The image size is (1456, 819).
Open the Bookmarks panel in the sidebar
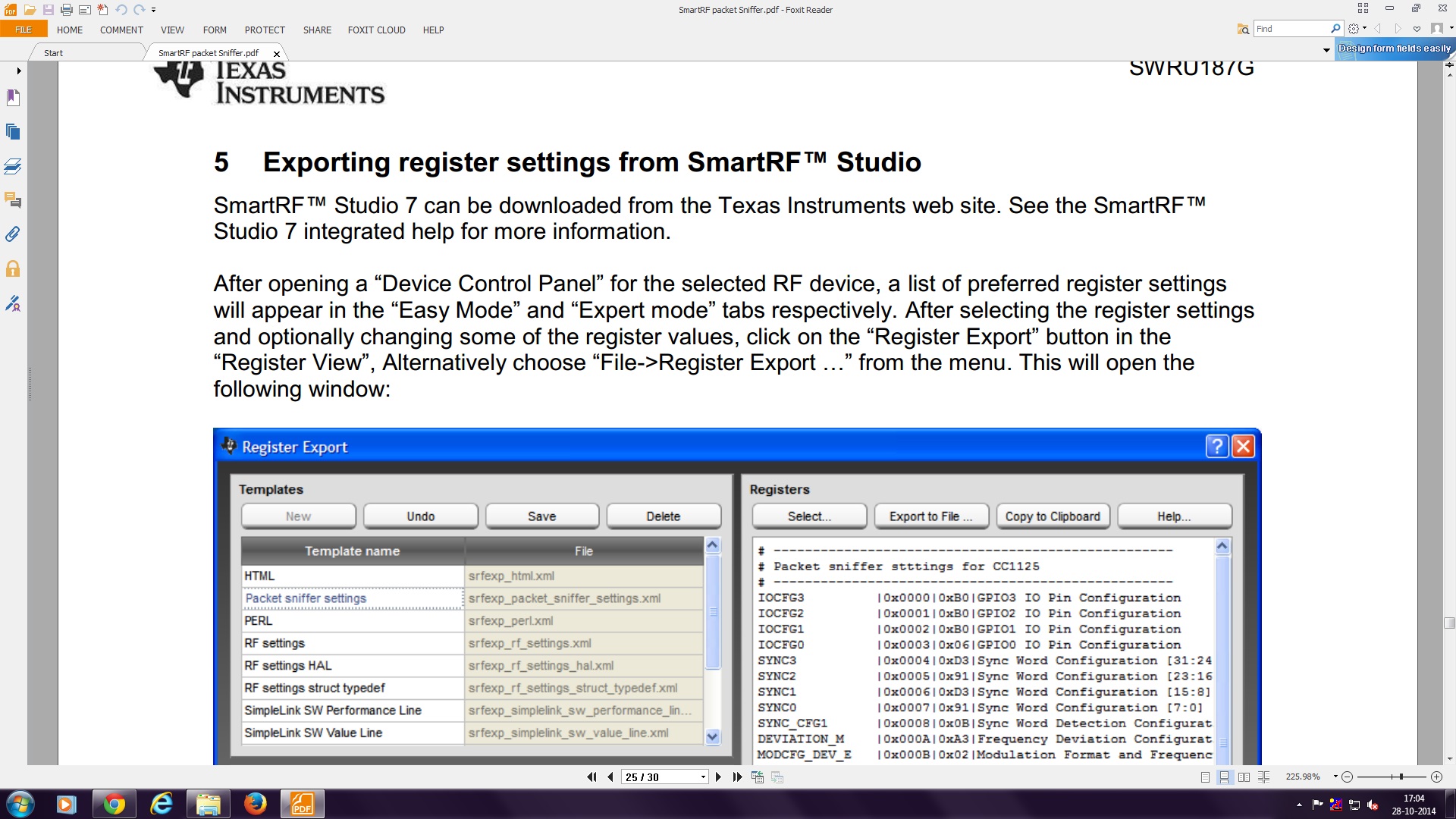click(x=13, y=97)
